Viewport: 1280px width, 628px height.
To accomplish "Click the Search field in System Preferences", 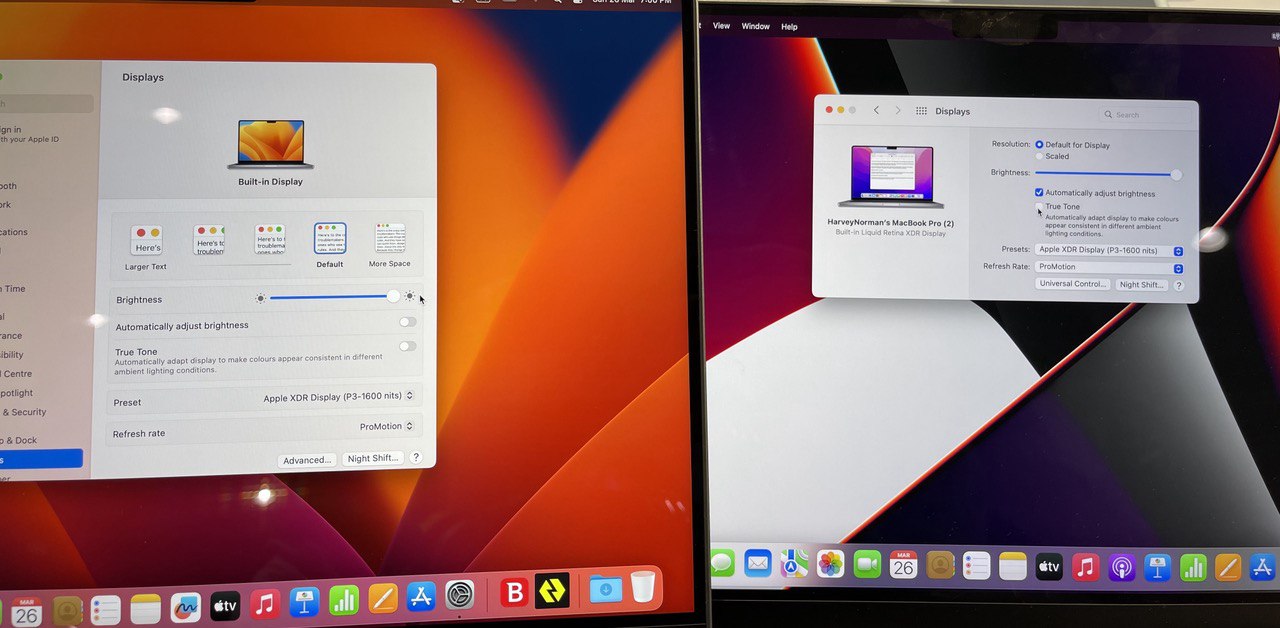I will pos(1146,115).
